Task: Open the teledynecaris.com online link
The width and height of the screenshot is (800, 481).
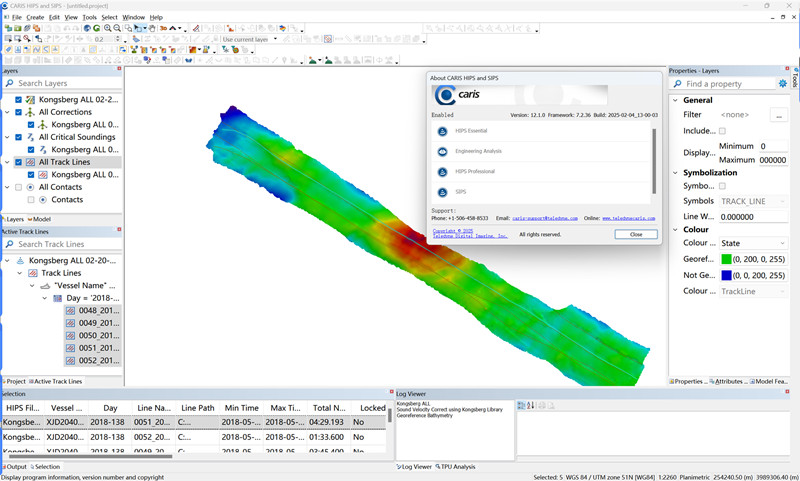Action: (x=629, y=218)
